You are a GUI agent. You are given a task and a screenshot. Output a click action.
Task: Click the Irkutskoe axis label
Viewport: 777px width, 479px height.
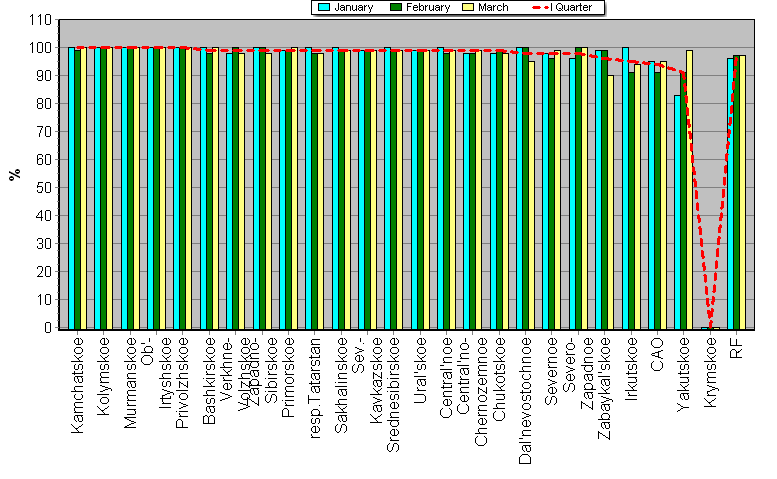(x=631, y=369)
